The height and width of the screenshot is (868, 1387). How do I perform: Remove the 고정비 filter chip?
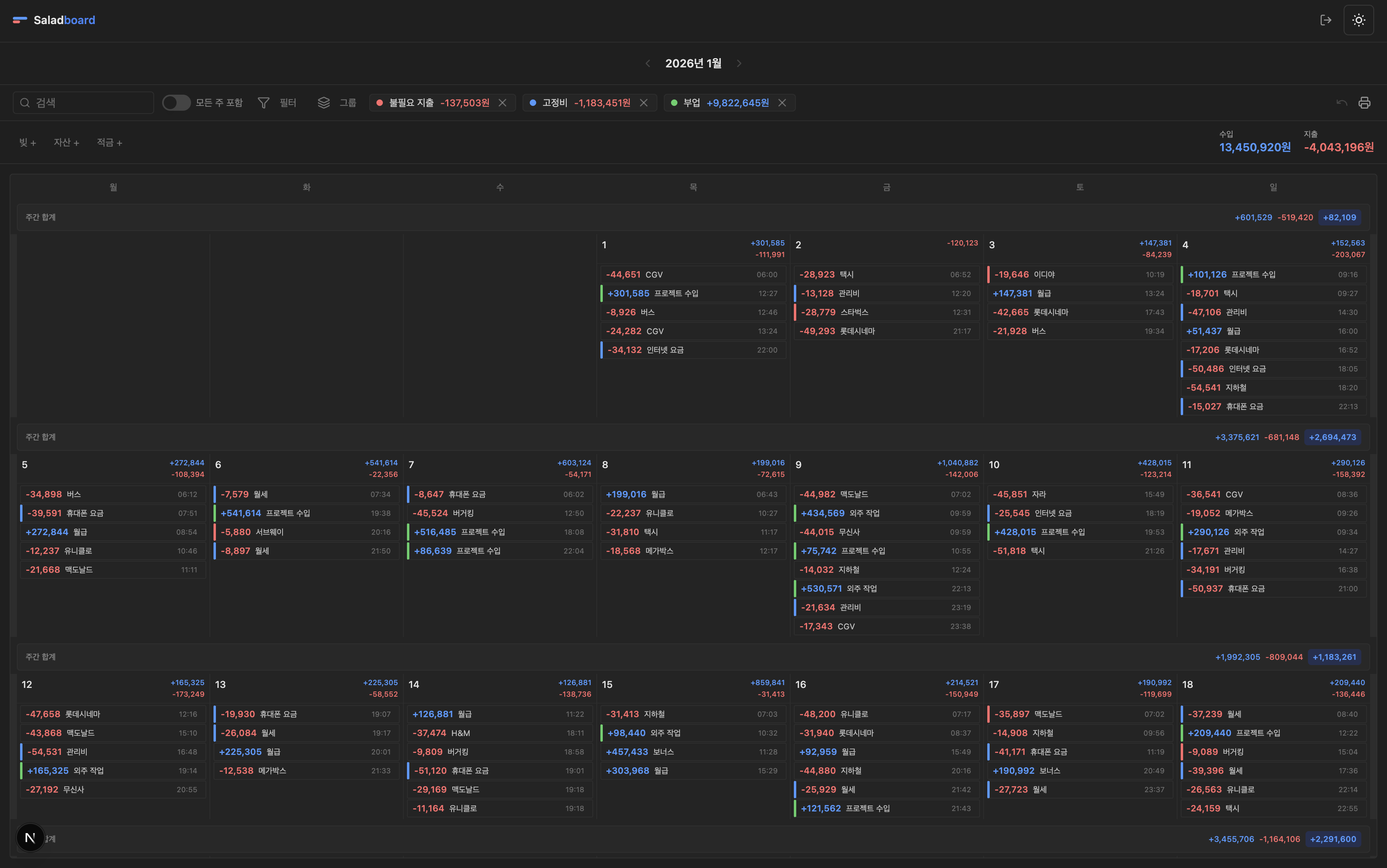(x=644, y=103)
